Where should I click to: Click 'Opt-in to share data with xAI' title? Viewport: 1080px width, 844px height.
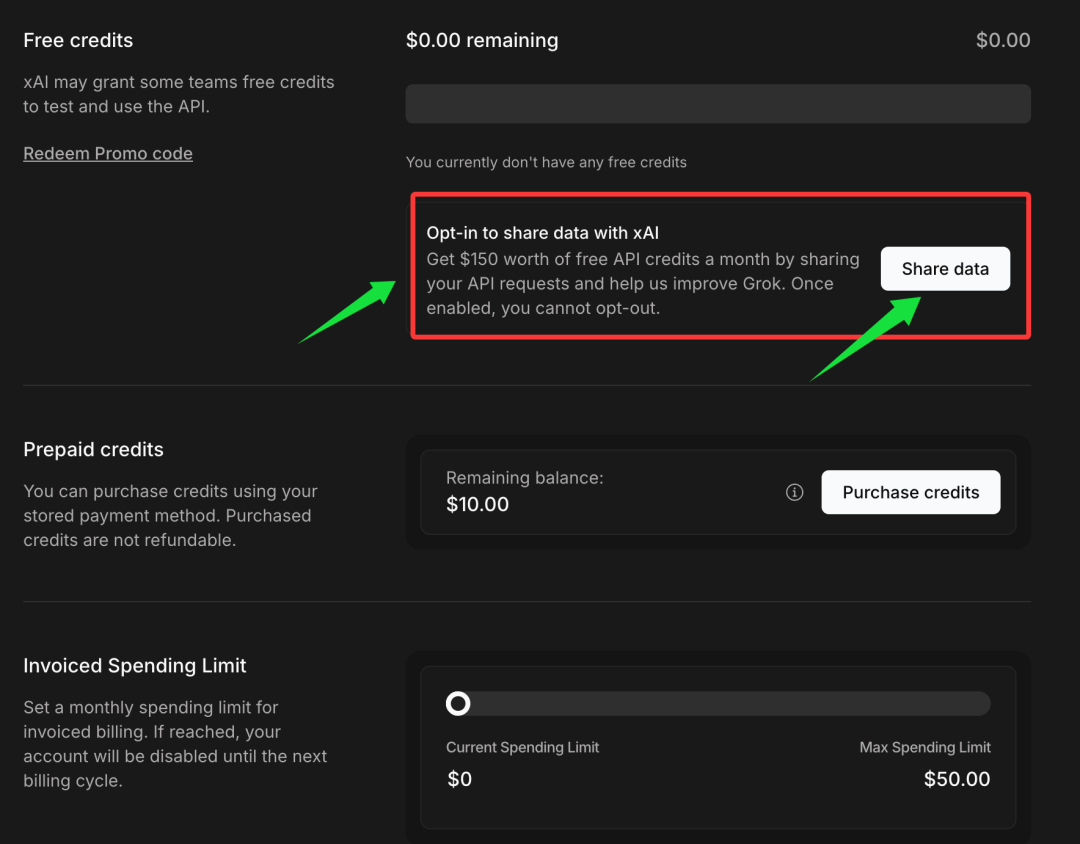[543, 233]
